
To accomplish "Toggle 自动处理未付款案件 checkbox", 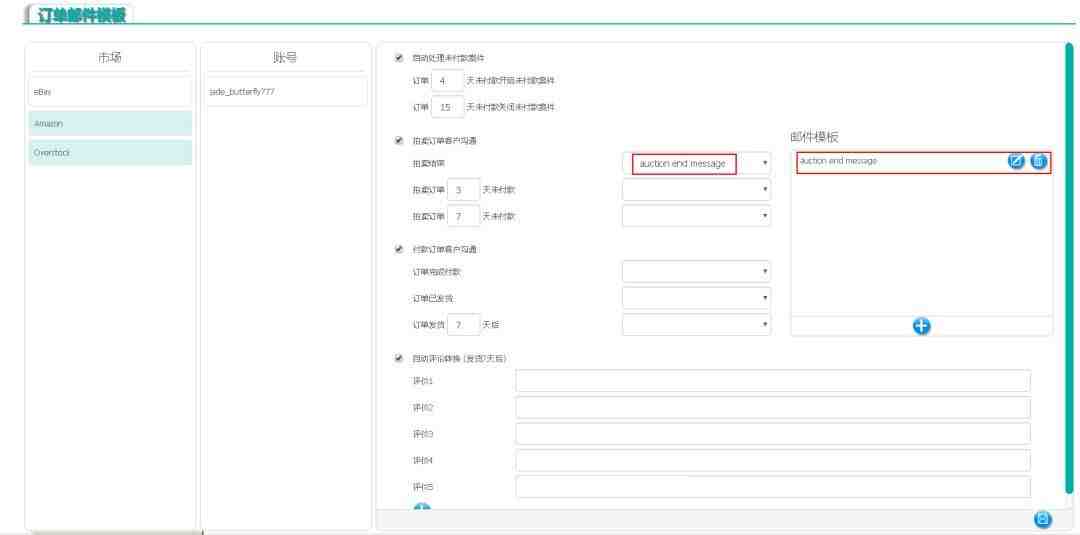I will (399, 58).
